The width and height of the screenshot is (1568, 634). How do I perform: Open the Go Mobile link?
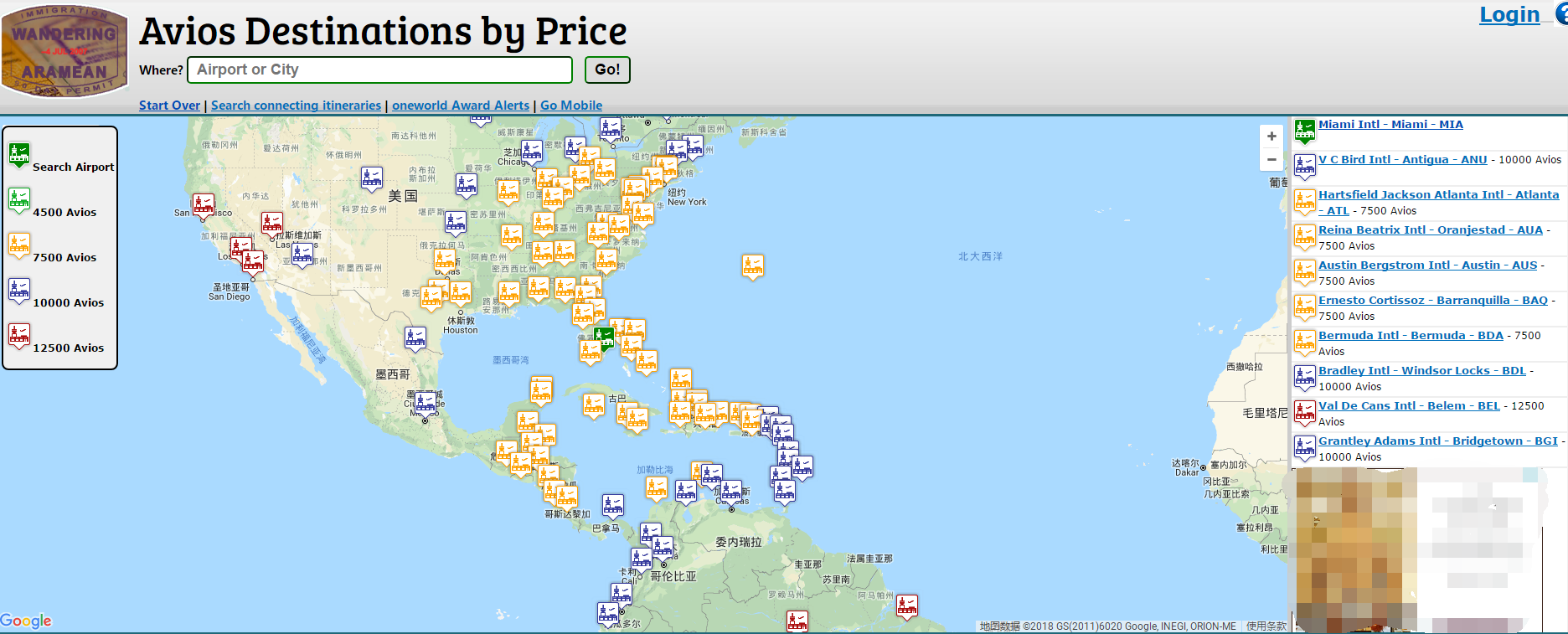571,106
